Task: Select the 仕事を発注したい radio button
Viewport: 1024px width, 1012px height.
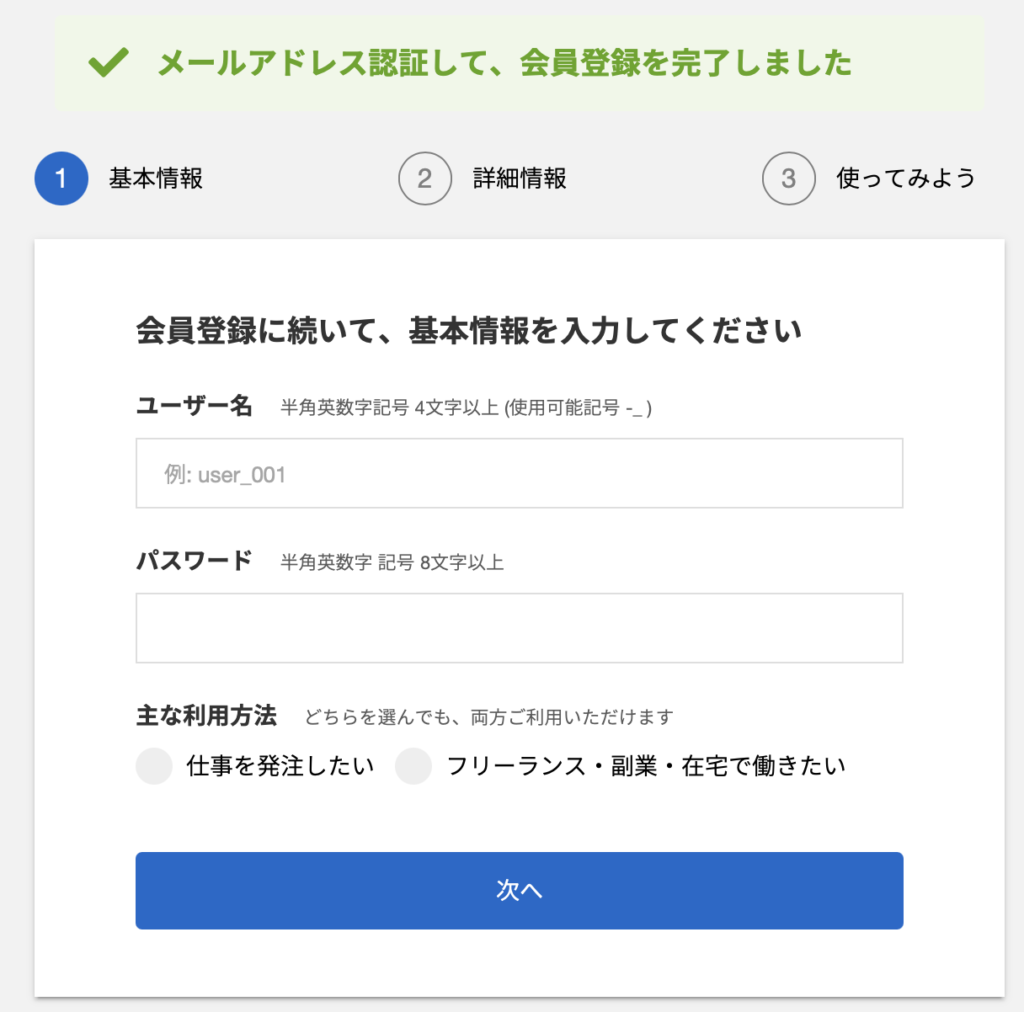Action: 154,766
